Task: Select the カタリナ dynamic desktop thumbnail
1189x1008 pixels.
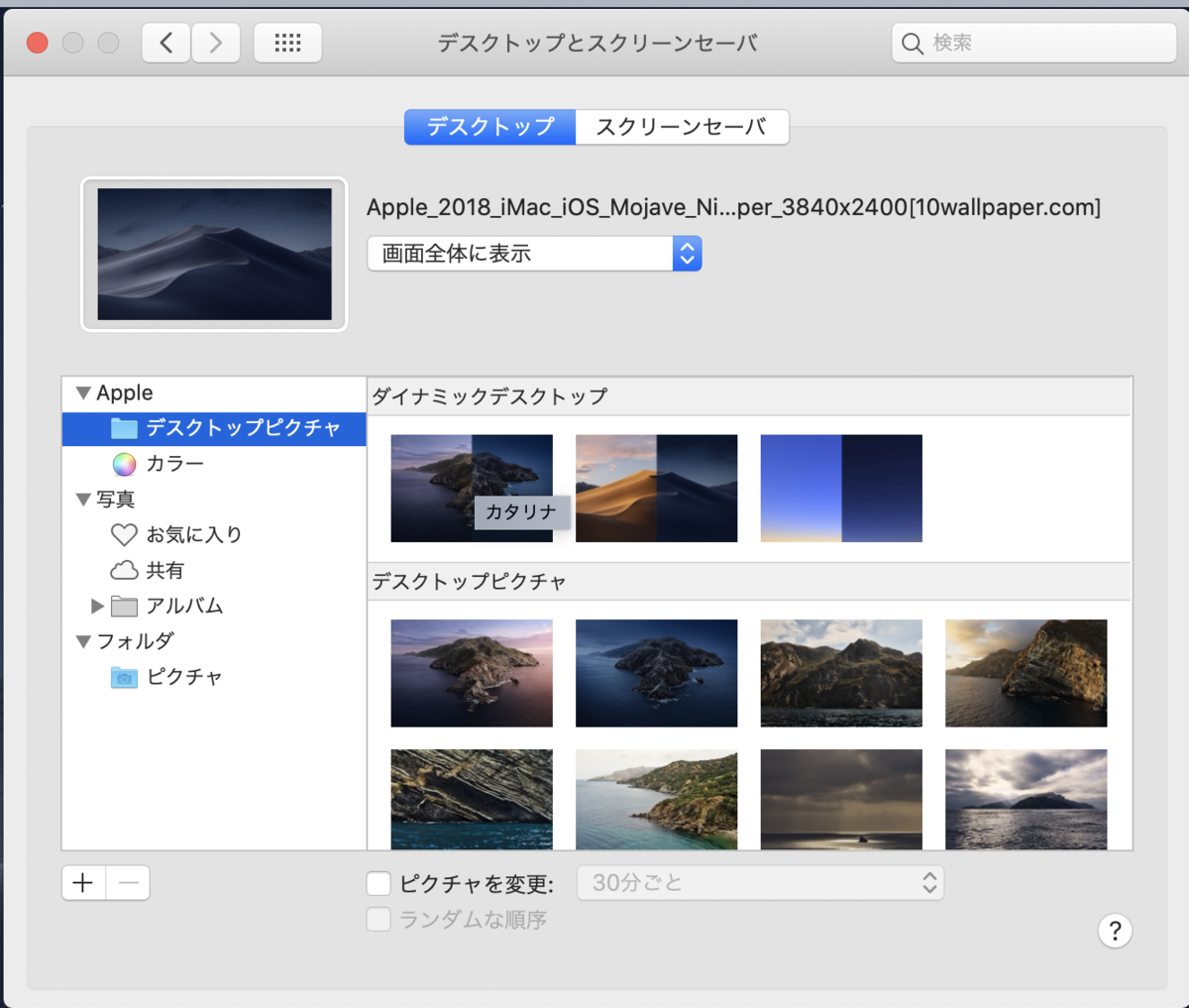Action: point(472,488)
